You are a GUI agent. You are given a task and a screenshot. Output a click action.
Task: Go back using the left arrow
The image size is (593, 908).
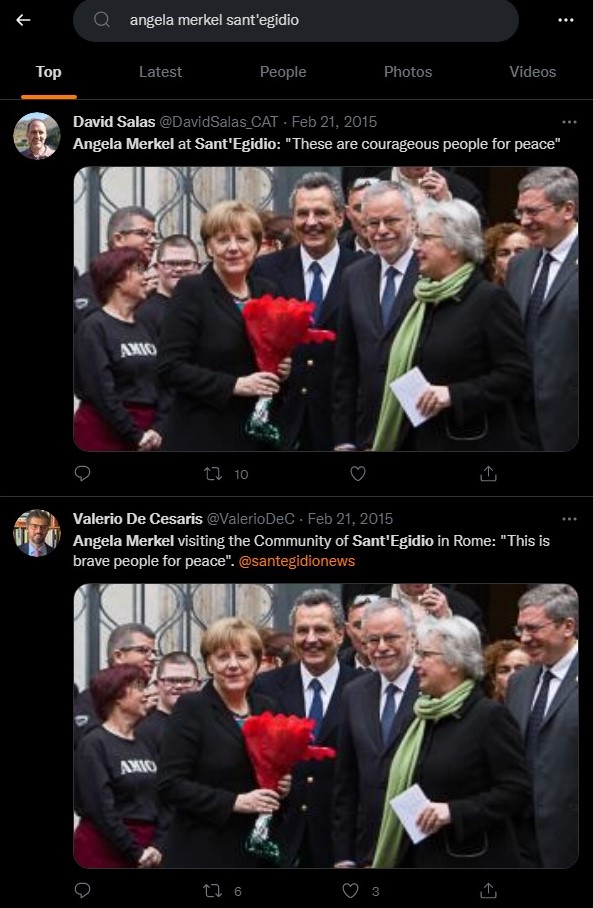(x=23, y=20)
